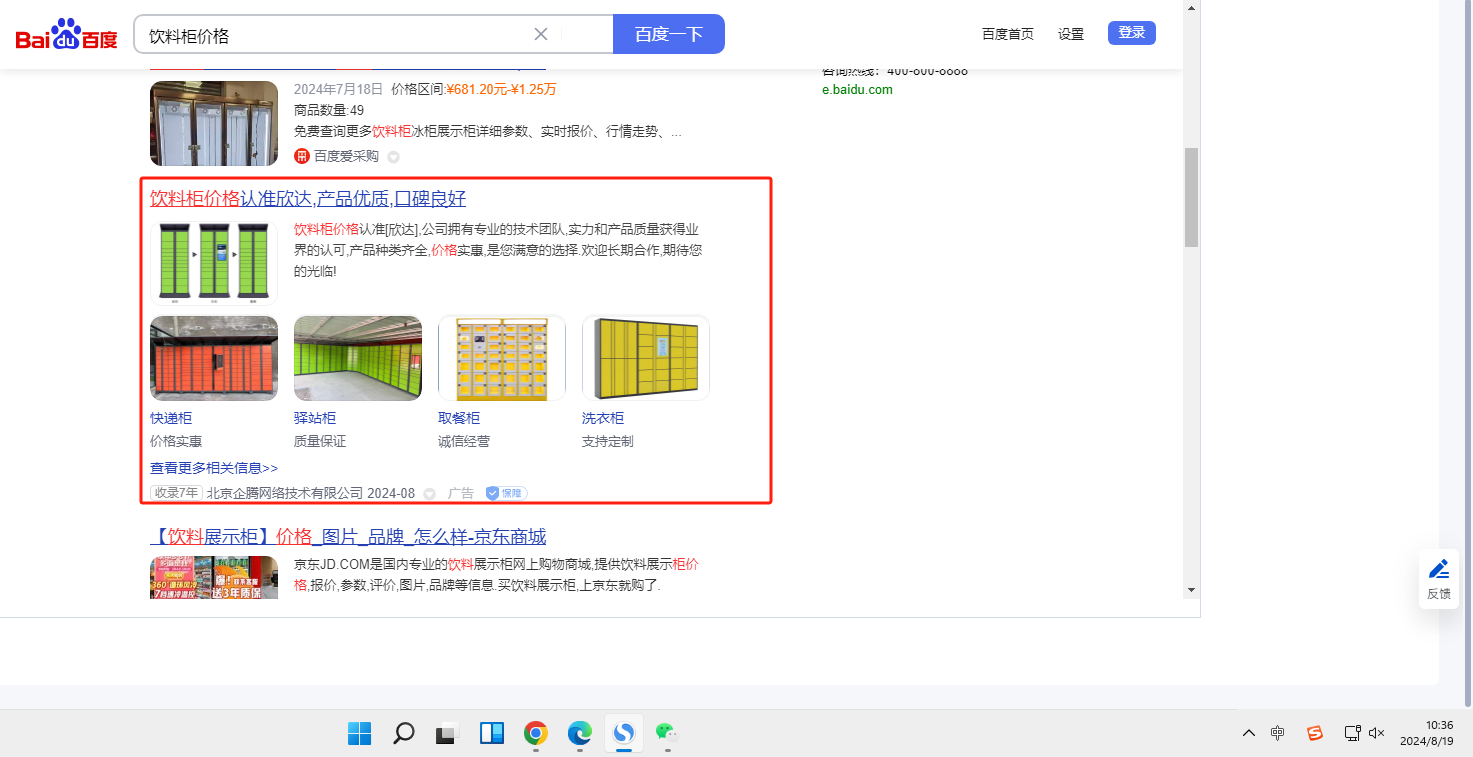Clear the search box with the X icon

click(541, 34)
